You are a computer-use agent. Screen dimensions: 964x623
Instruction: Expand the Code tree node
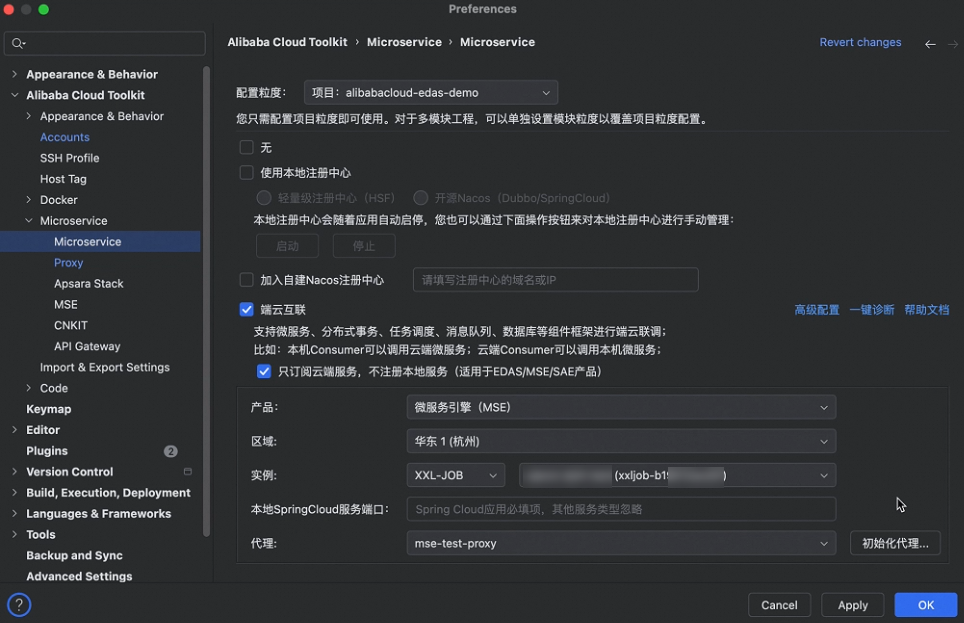28,387
